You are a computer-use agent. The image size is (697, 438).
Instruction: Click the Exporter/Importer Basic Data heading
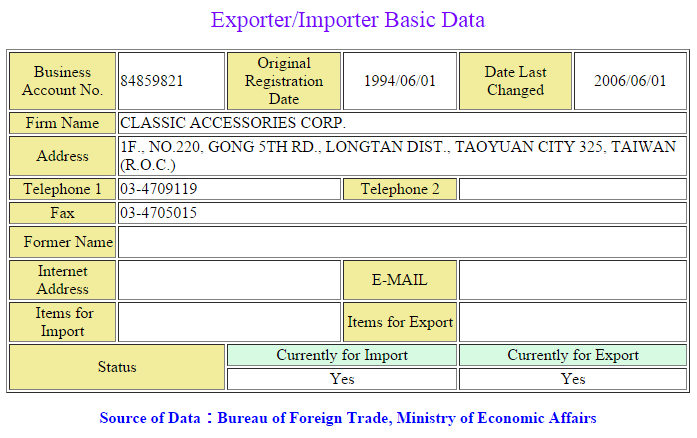[348, 20]
